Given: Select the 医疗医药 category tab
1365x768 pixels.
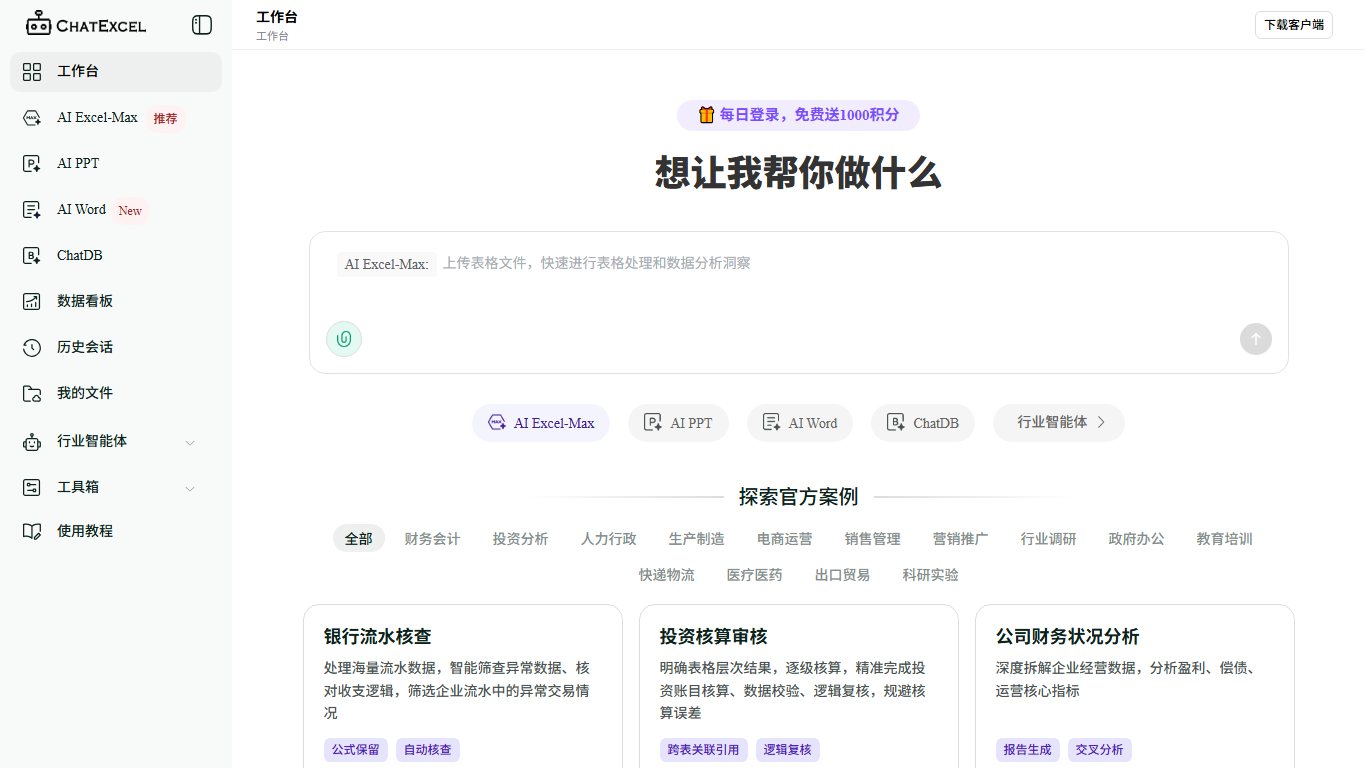Looking at the screenshot, I should 755,575.
